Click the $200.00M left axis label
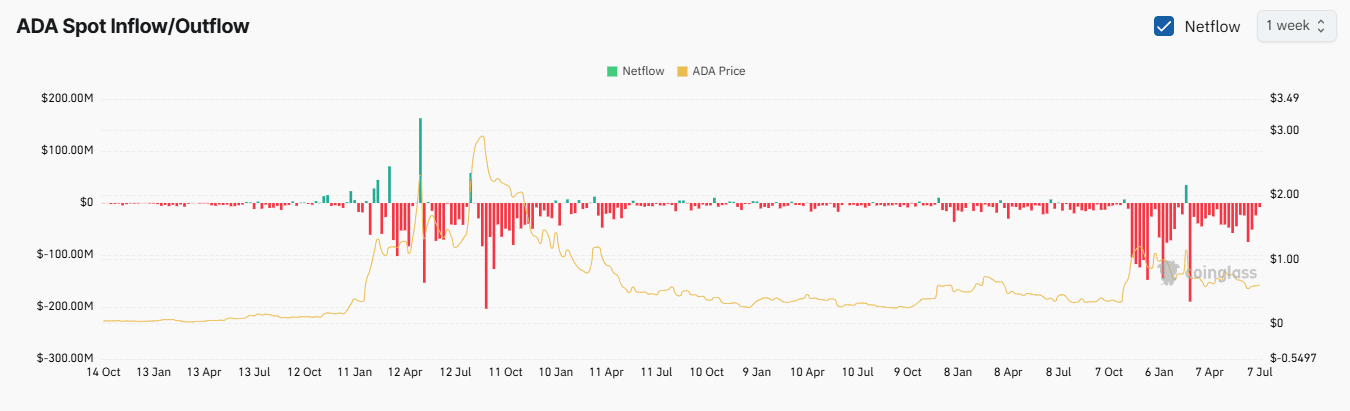The image size is (1350, 411). click(65, 99)
